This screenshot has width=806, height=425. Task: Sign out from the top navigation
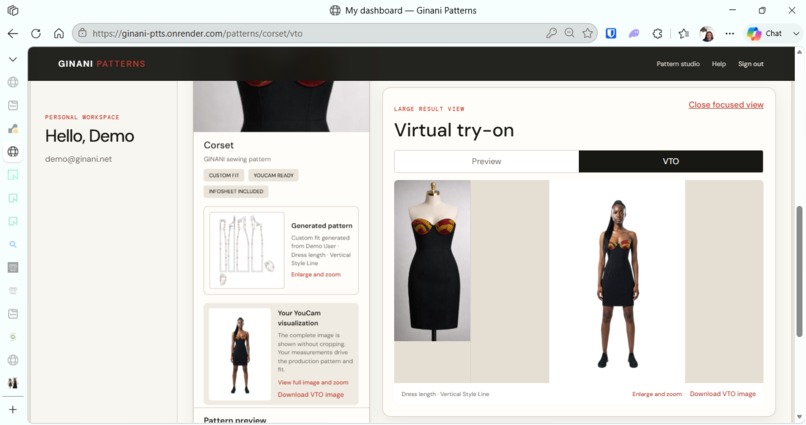[750, 64]
